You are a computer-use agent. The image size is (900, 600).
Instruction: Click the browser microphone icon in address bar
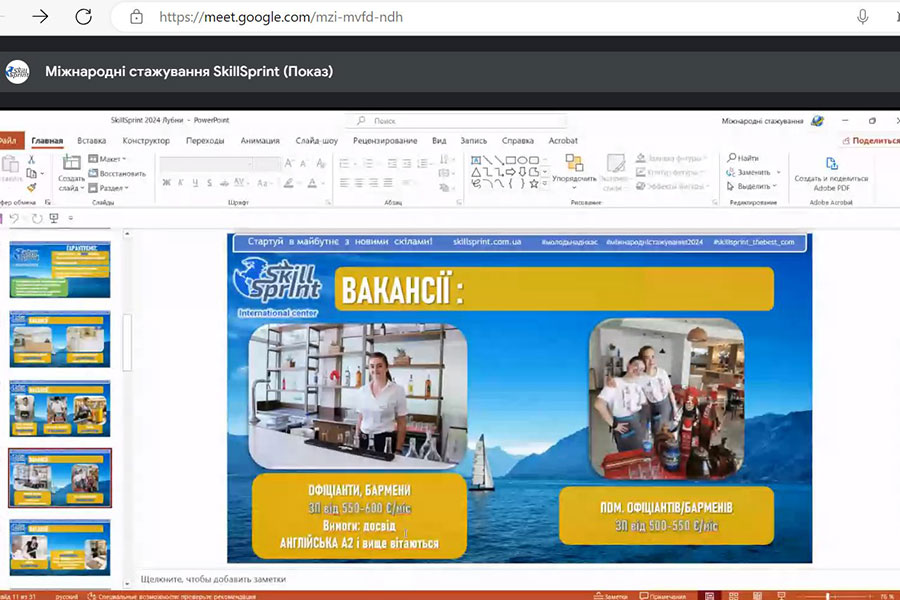862,17
